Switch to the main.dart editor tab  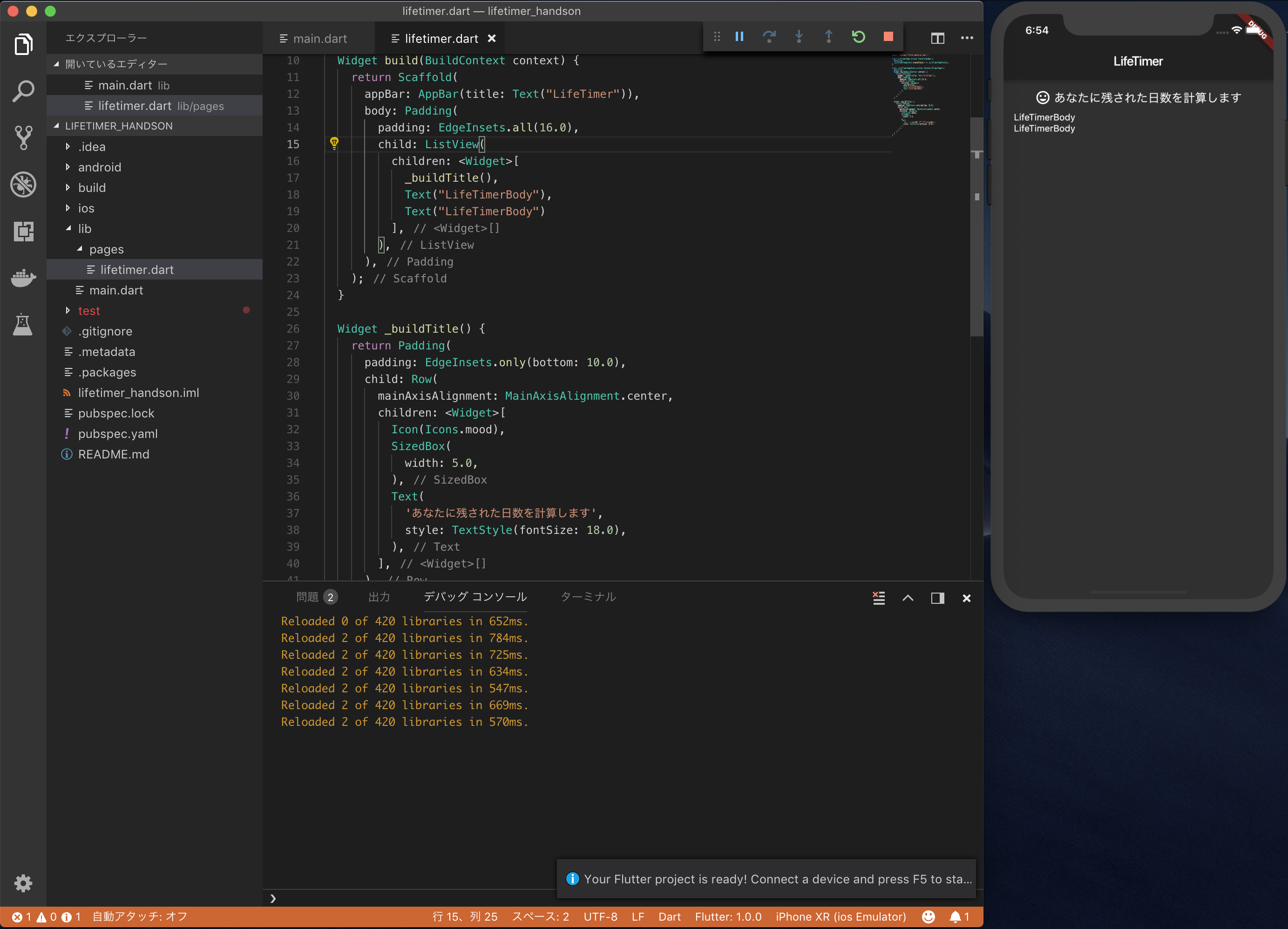(x=319, y=39)
